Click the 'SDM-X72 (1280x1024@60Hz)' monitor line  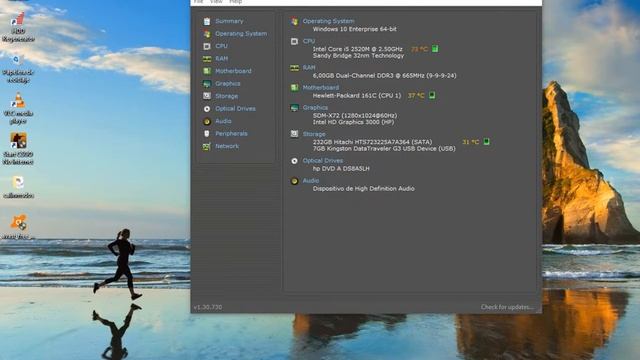[x=355, y=116]
